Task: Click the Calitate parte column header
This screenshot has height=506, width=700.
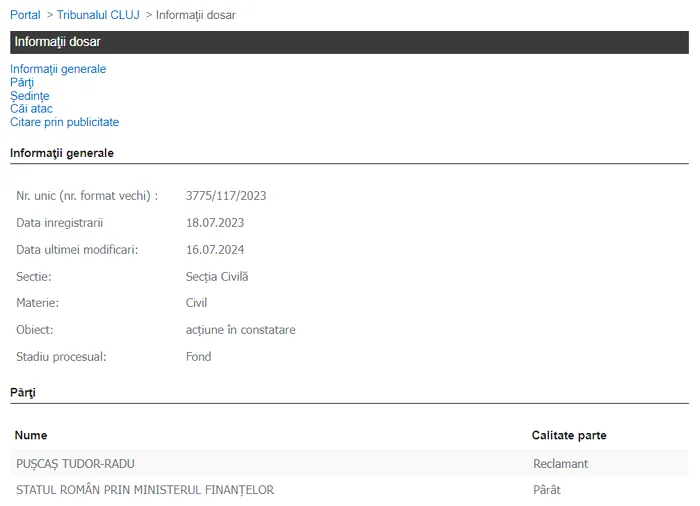Action: pyautogui.click(x=569, y=436)
